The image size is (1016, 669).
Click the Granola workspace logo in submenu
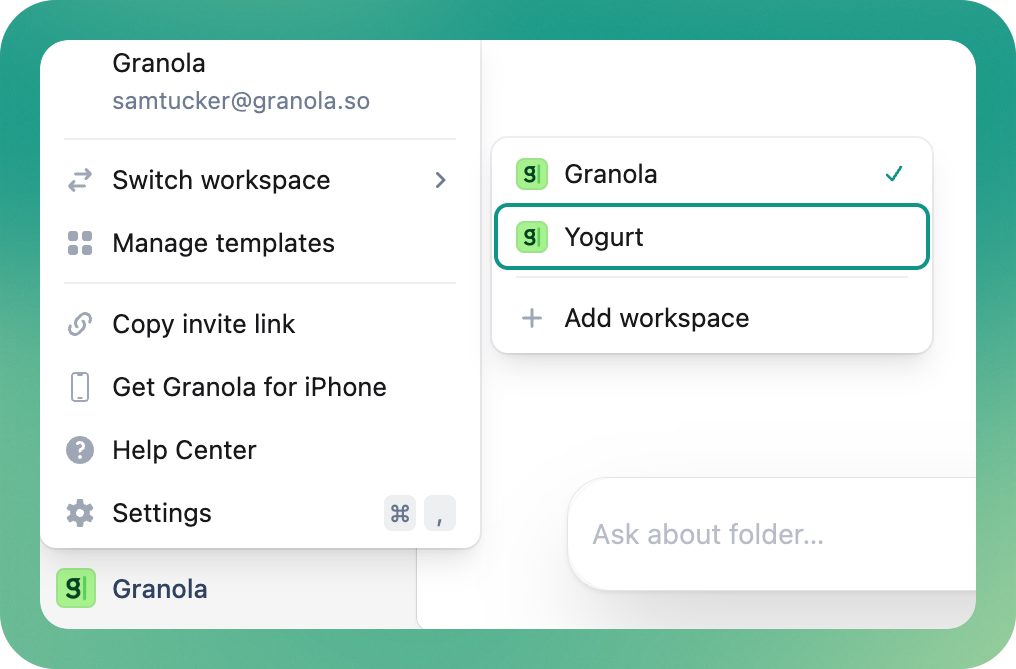pyautogui.click(x=531, y=174)
